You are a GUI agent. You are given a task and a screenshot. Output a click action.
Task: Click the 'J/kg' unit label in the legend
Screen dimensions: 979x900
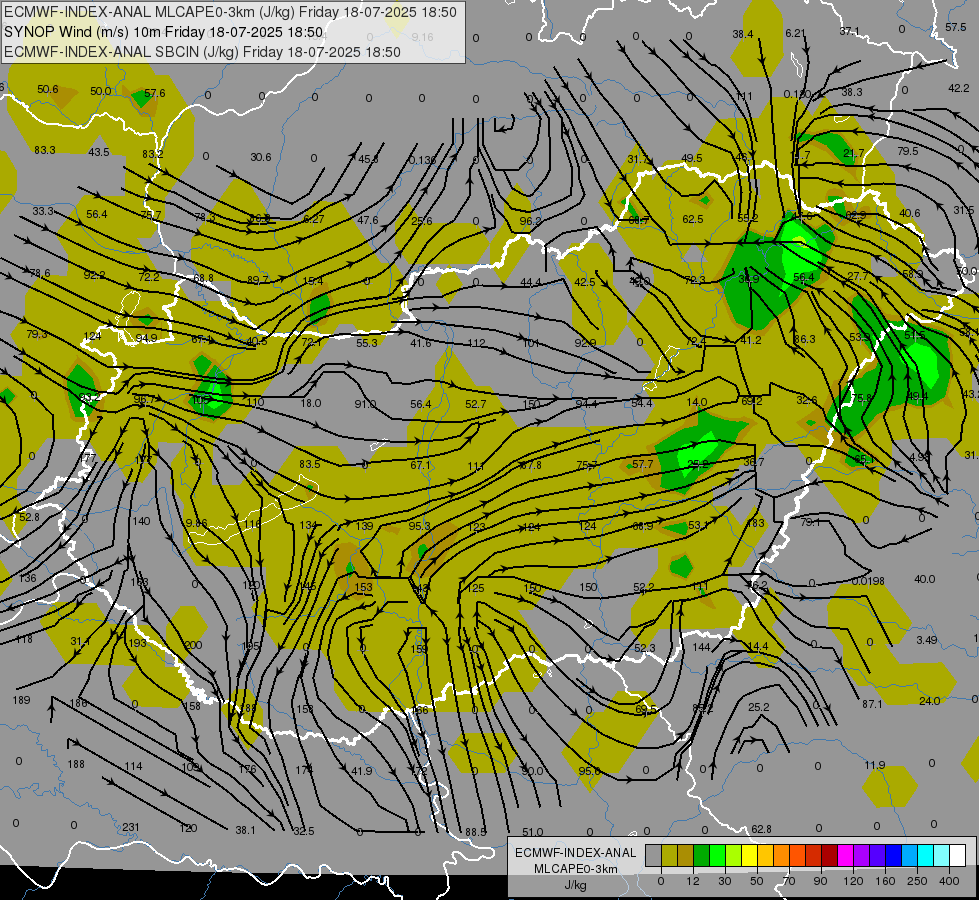pos(576,885)
